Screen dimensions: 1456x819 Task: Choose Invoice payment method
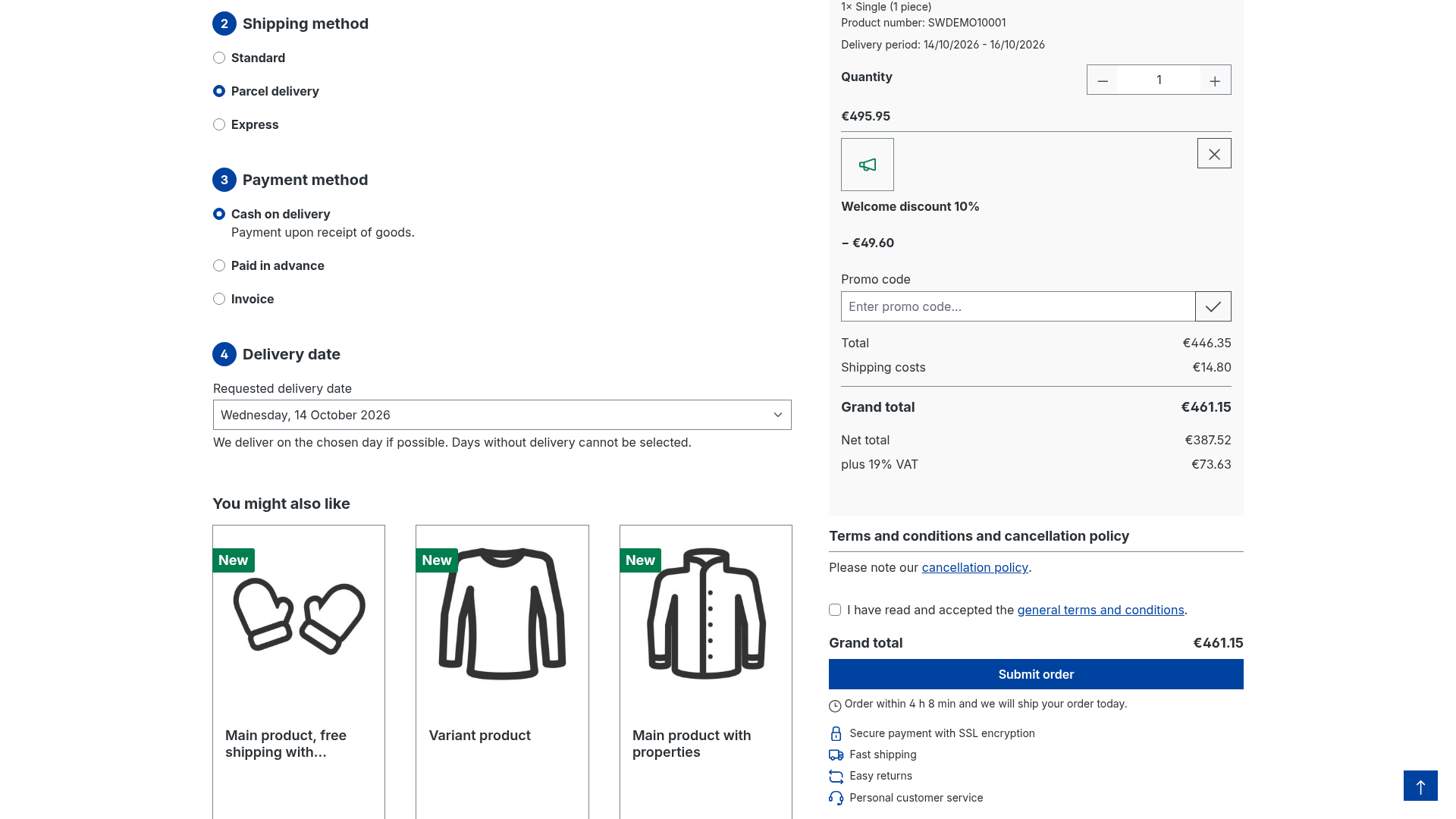[219, 299]
